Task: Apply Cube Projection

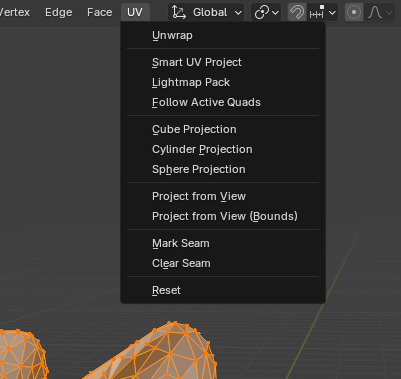Action: [x=223, y=129]
